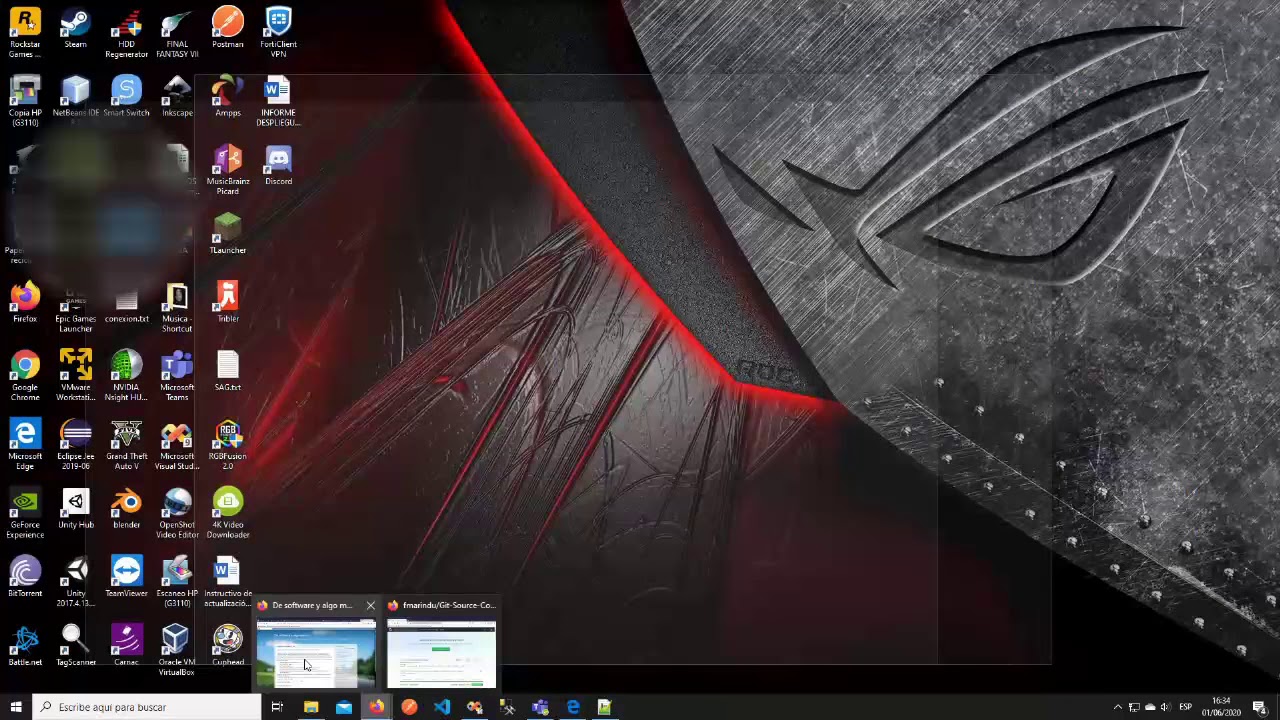Screen dimensions: 1280x720
Task: Open Task View from the taskbar
Action: [x=277, y=707]
